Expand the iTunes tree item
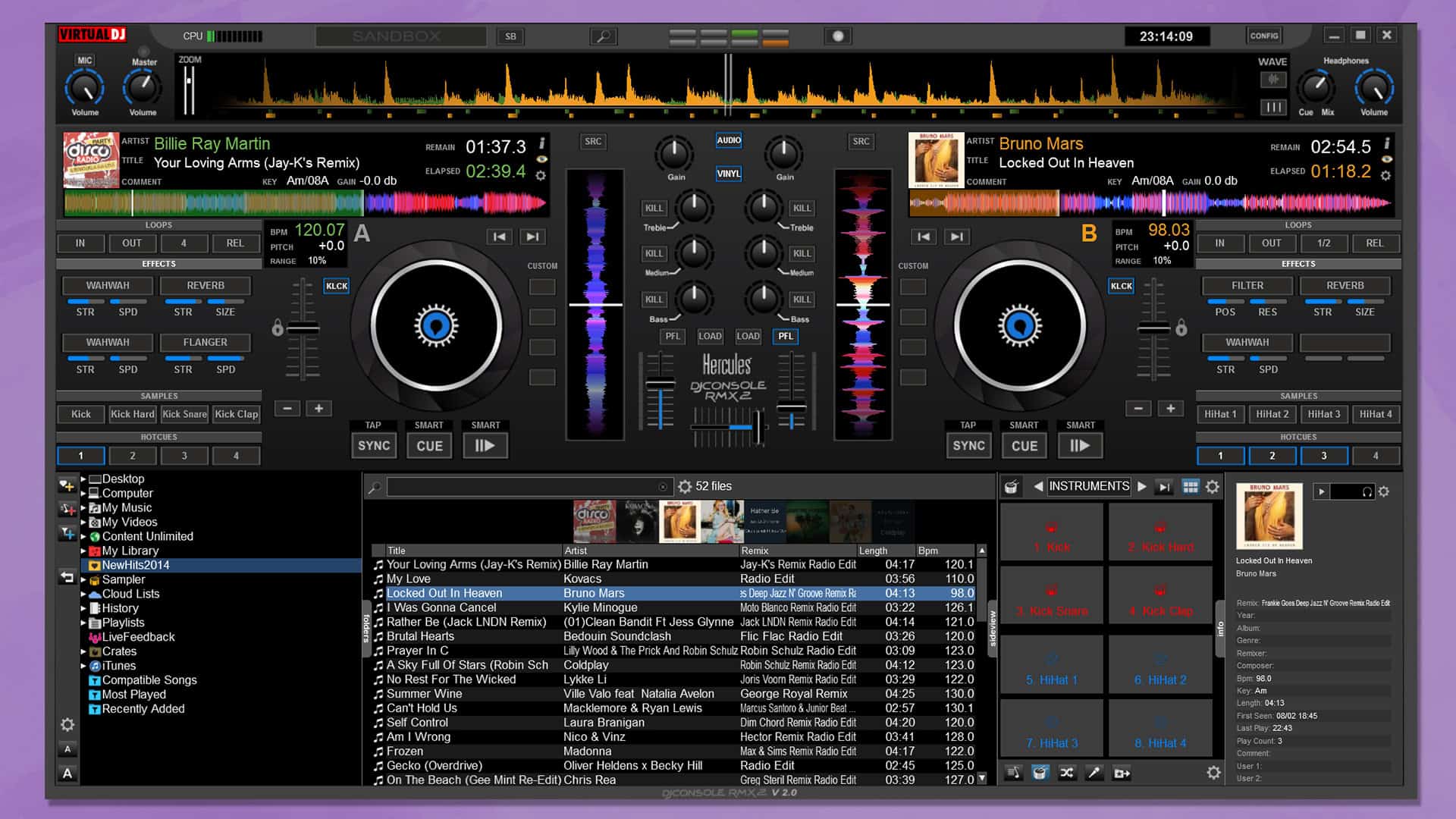This screenshot has width=1456, height=819. pos(83,666)
